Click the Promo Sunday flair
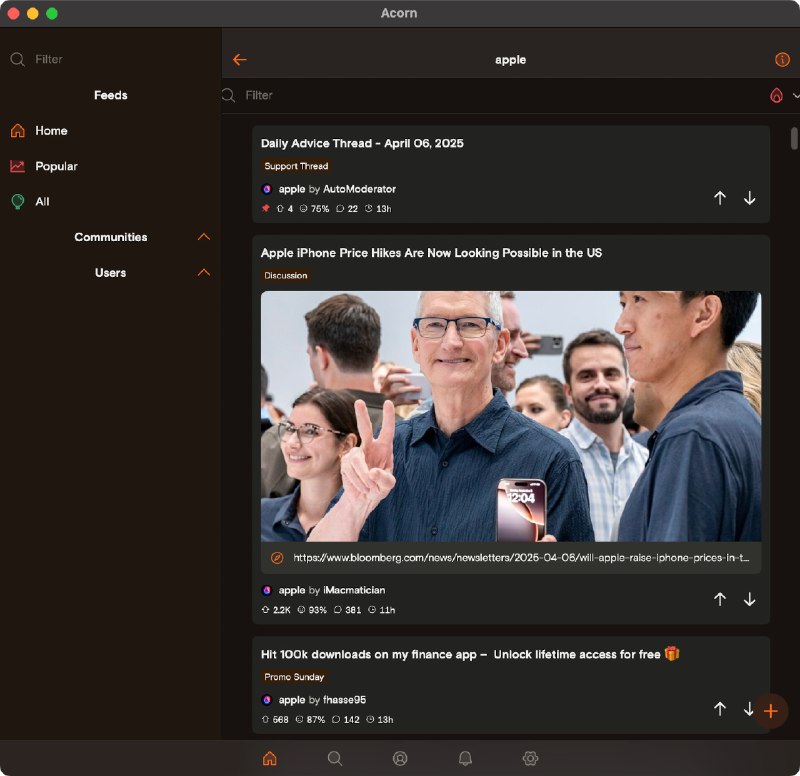Screen dimensions: 800x776 294,677
